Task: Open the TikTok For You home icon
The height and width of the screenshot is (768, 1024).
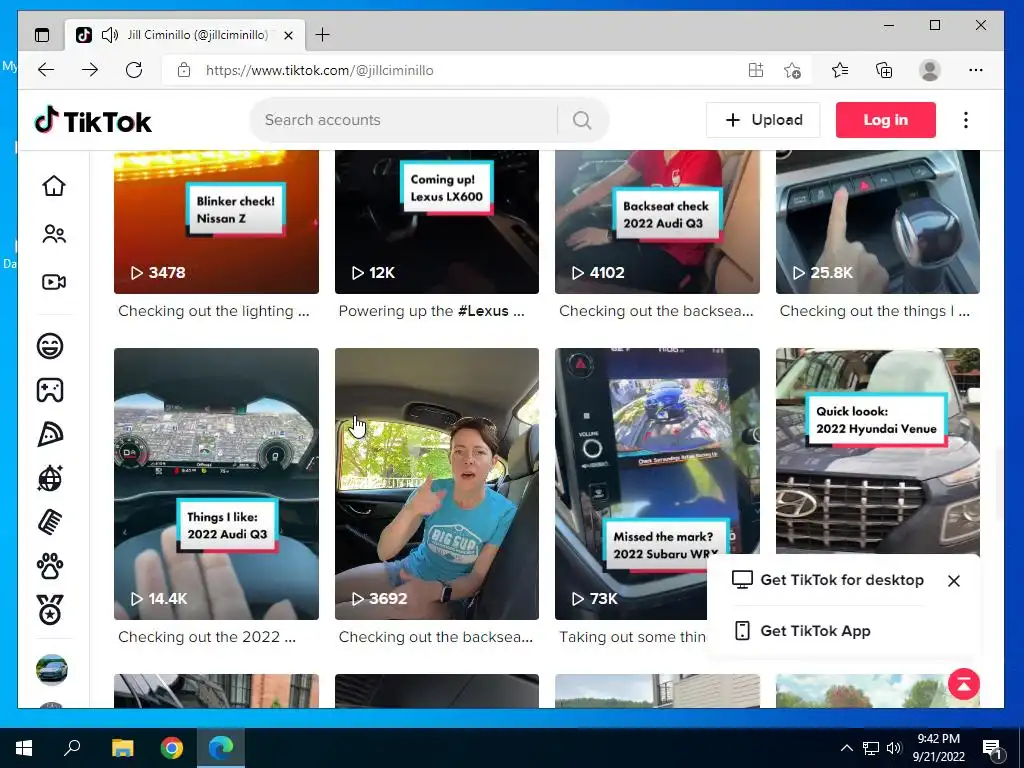Action: tap(54, 186)
